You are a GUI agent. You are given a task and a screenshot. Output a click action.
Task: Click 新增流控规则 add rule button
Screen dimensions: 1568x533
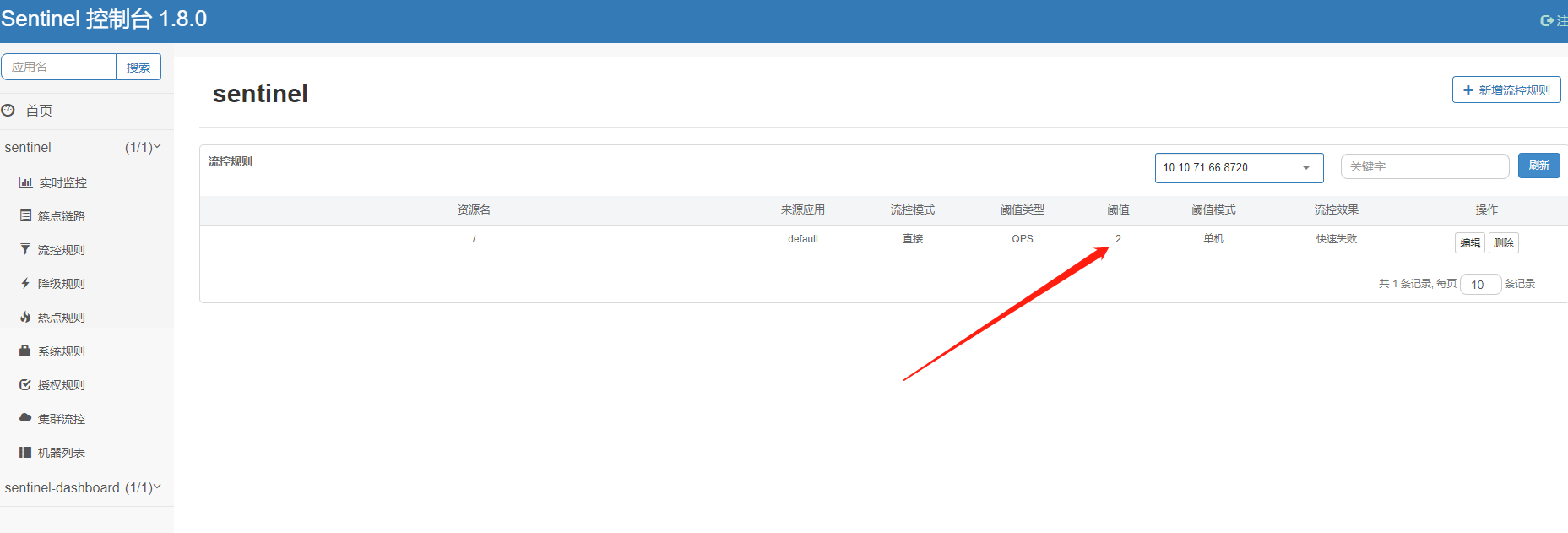point(1506,90)
